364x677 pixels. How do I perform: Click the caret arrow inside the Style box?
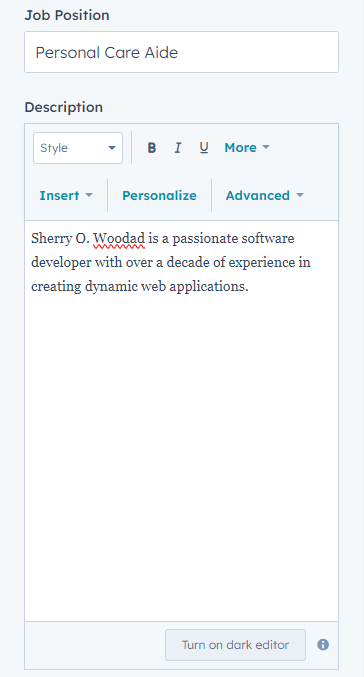click(x=112, y=148)
